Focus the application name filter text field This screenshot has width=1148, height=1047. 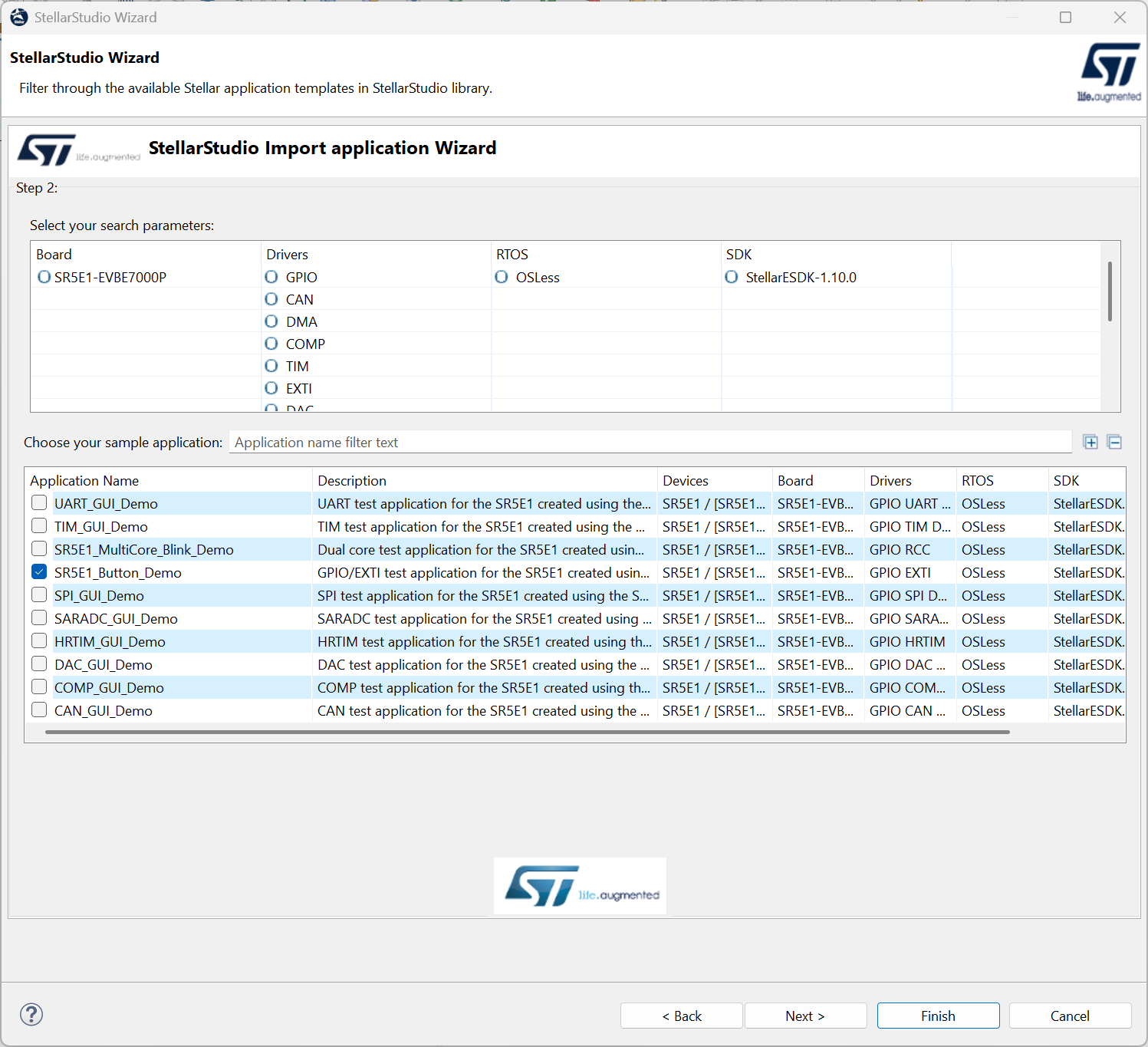click(650, 442)
